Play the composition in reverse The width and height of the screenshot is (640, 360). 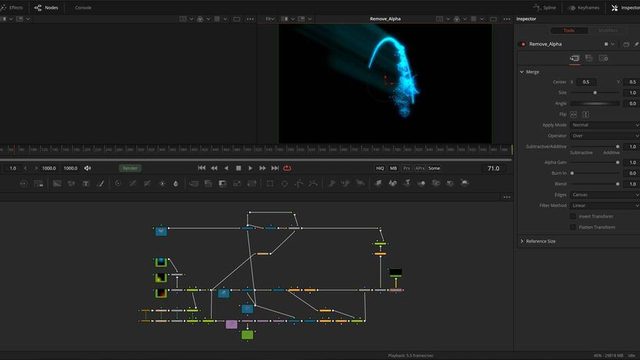coord(227,168)
